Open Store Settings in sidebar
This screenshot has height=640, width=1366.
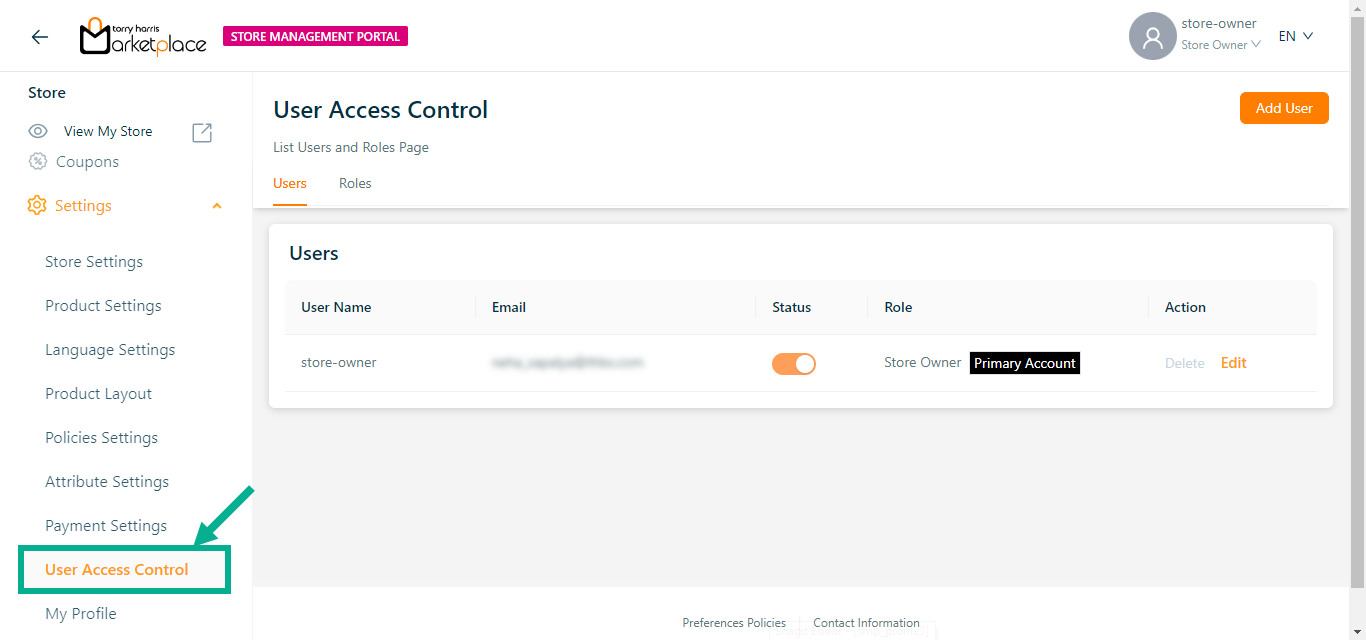click(x=94, y=262)
